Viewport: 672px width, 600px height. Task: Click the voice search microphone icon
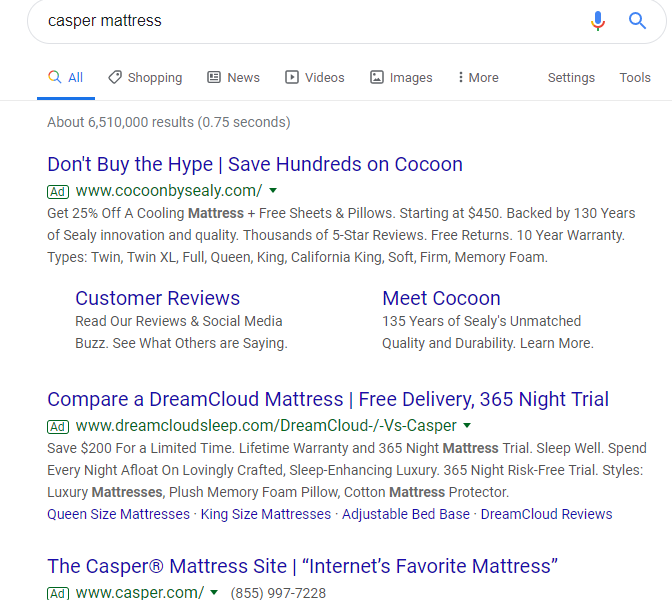pos(597,21)
